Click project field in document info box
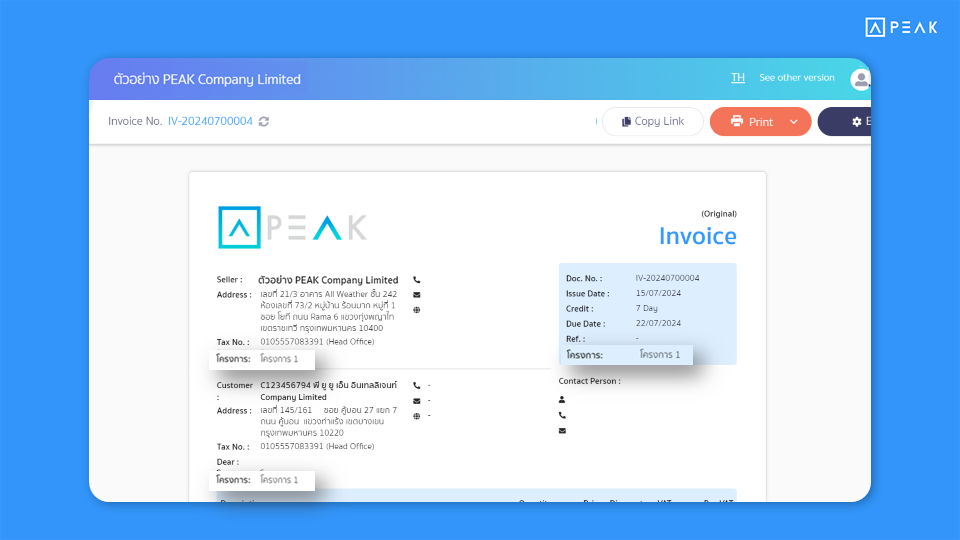Viewport: 960px width, 540px height. 626,354
